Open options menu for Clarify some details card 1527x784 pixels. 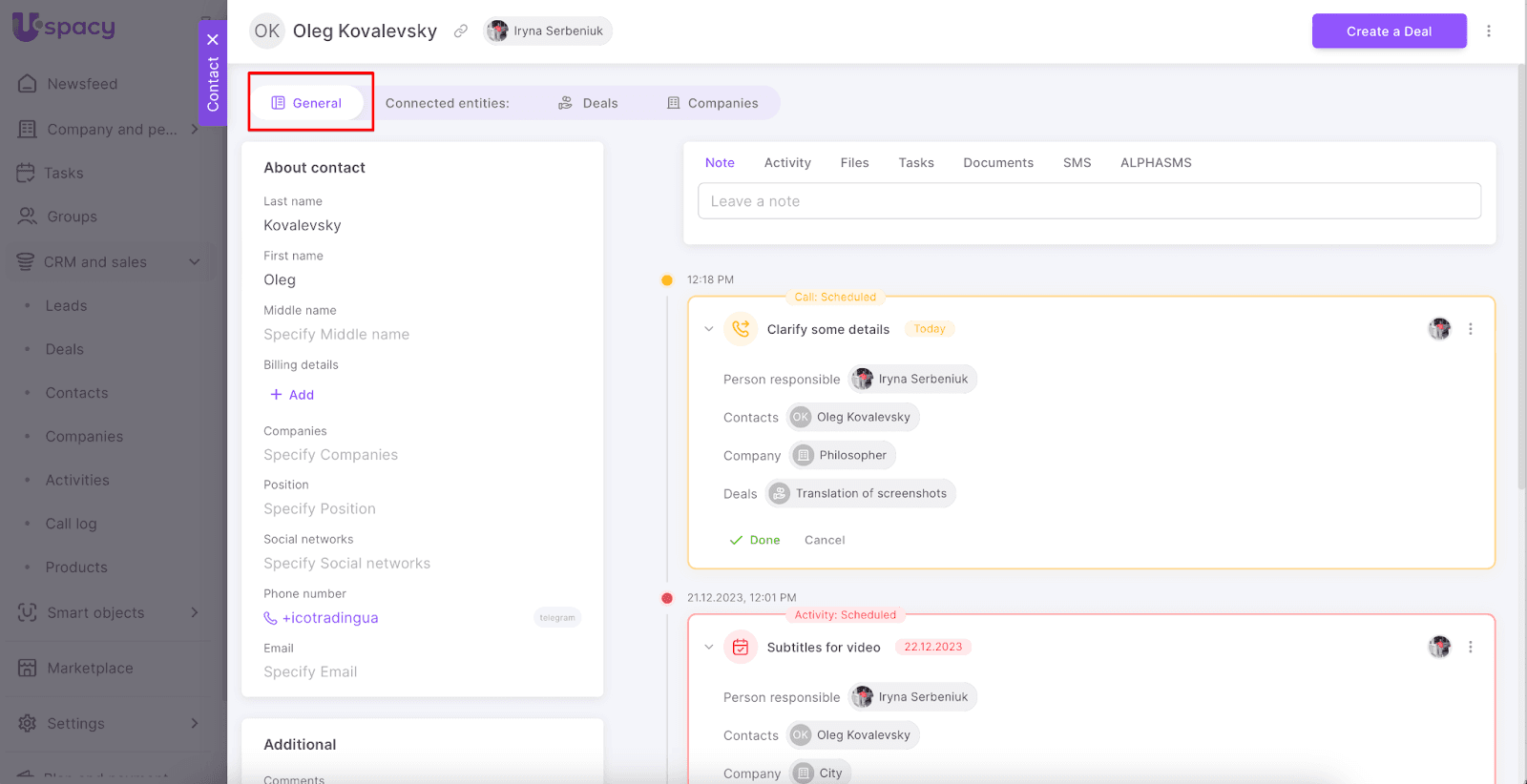pyautogui.click(x=1470, y=329)
